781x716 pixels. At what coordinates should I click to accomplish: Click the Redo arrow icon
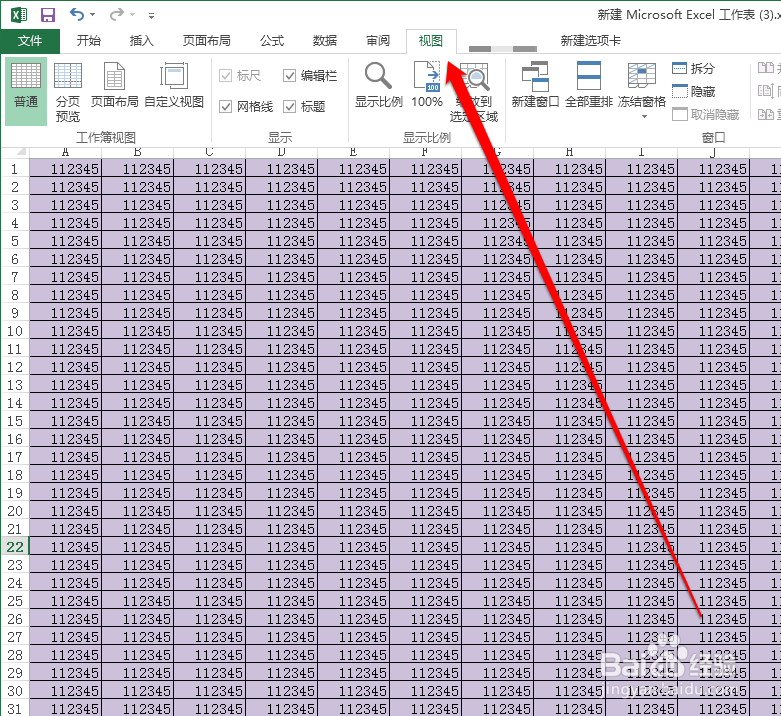coord(117,14)
